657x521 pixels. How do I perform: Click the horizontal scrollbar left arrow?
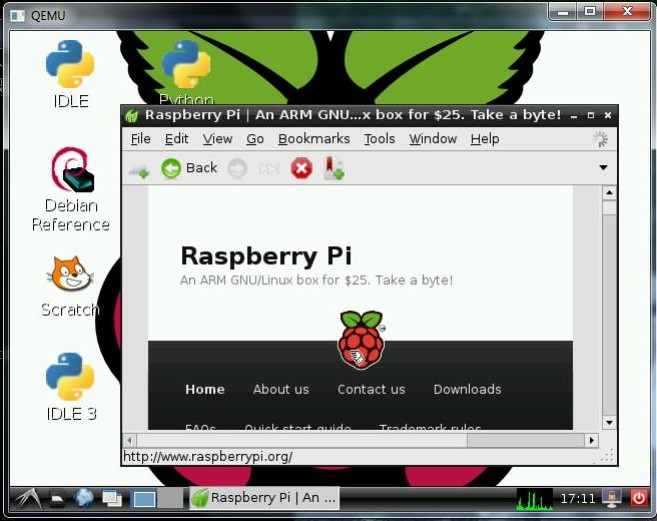click(x=129, y=440)
